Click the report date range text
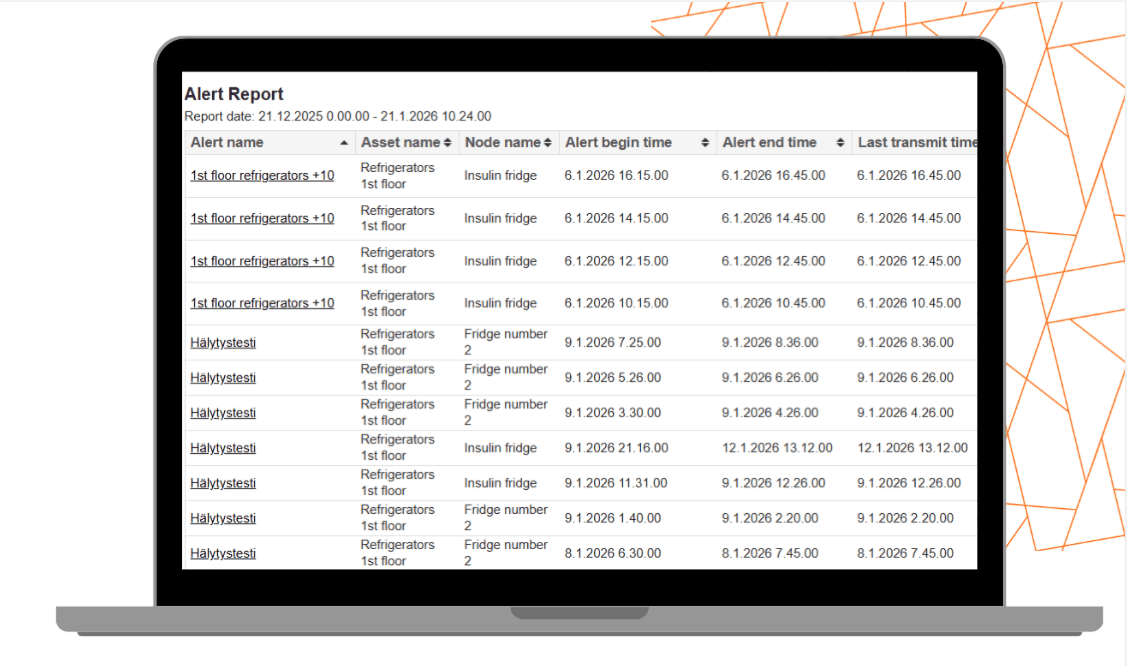This screenshot has width=1127, height=666. [x=338, y=117]
